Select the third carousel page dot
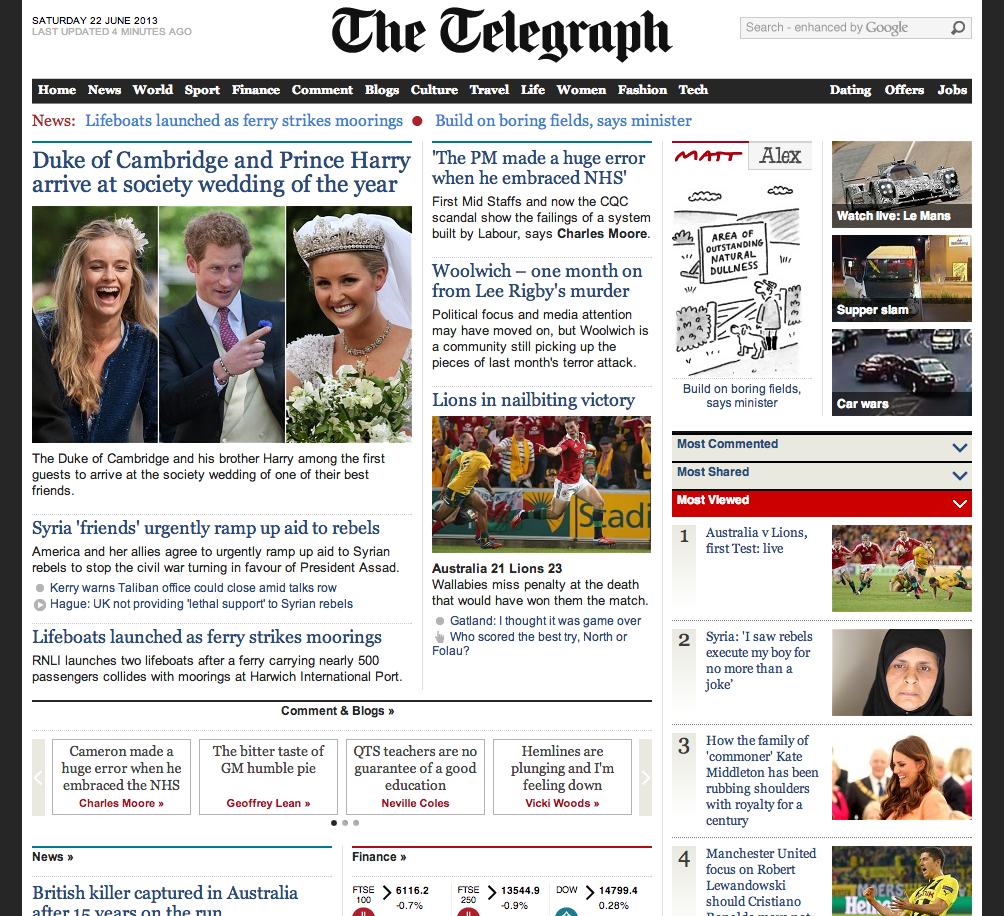The image size is (1004, 916). click(x=356, y=823)
